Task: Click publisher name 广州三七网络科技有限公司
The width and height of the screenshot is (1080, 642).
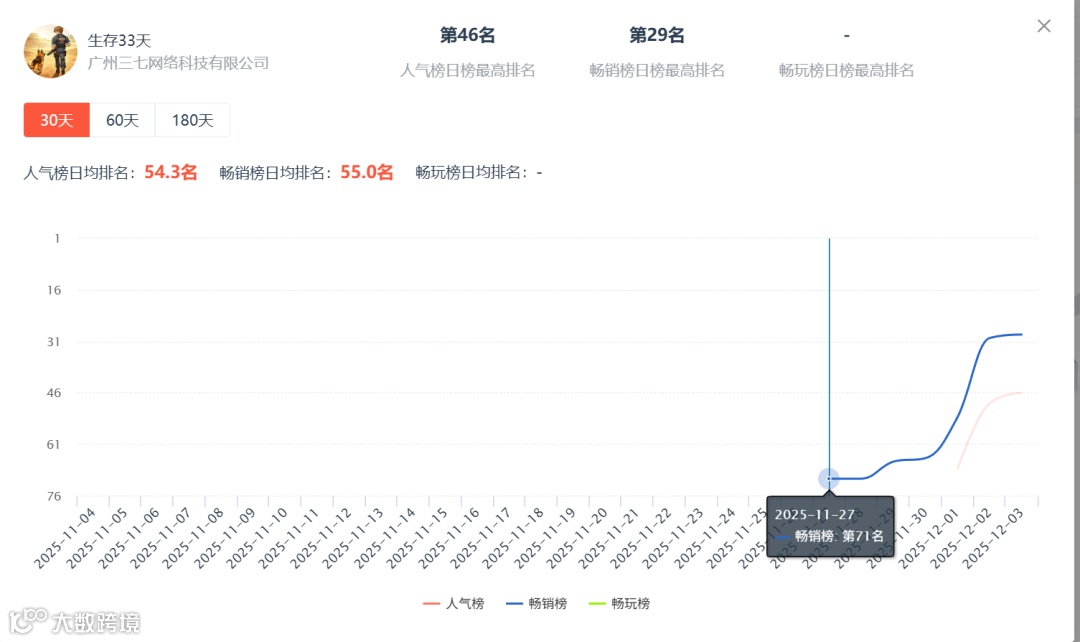Action: point(178,63)
